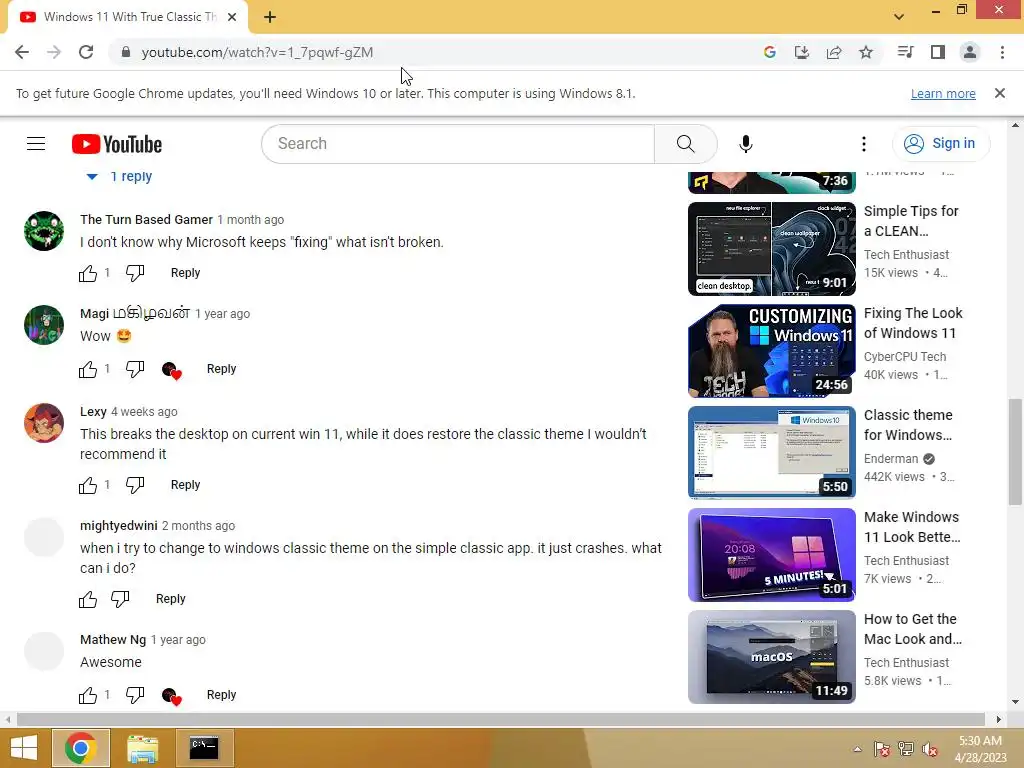This screenshot has width=1024, height=768.
Task: Dismiss the Chrome update notification bar
Action: tap(1000, 93)
